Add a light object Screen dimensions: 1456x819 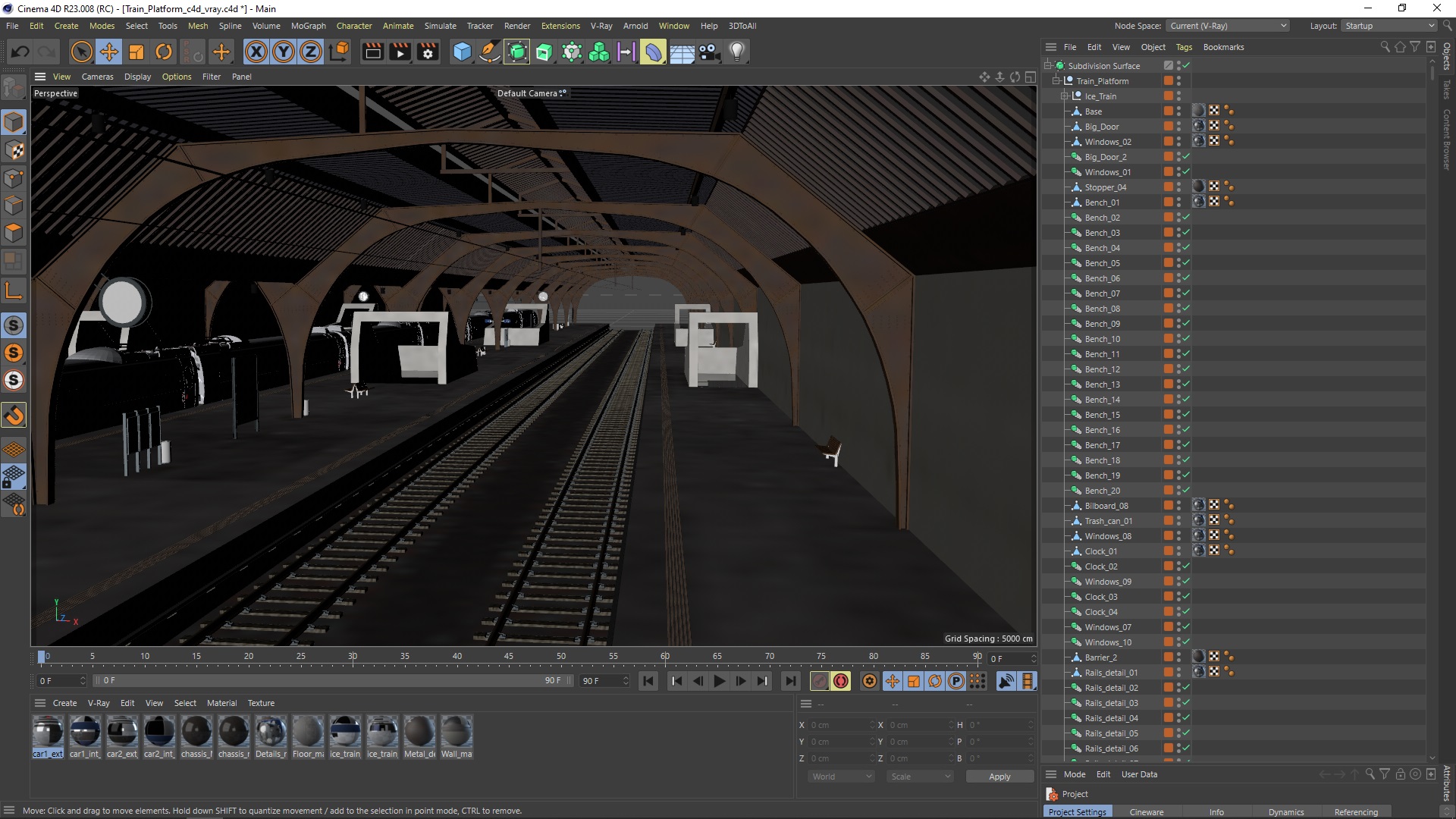point(737,52)
